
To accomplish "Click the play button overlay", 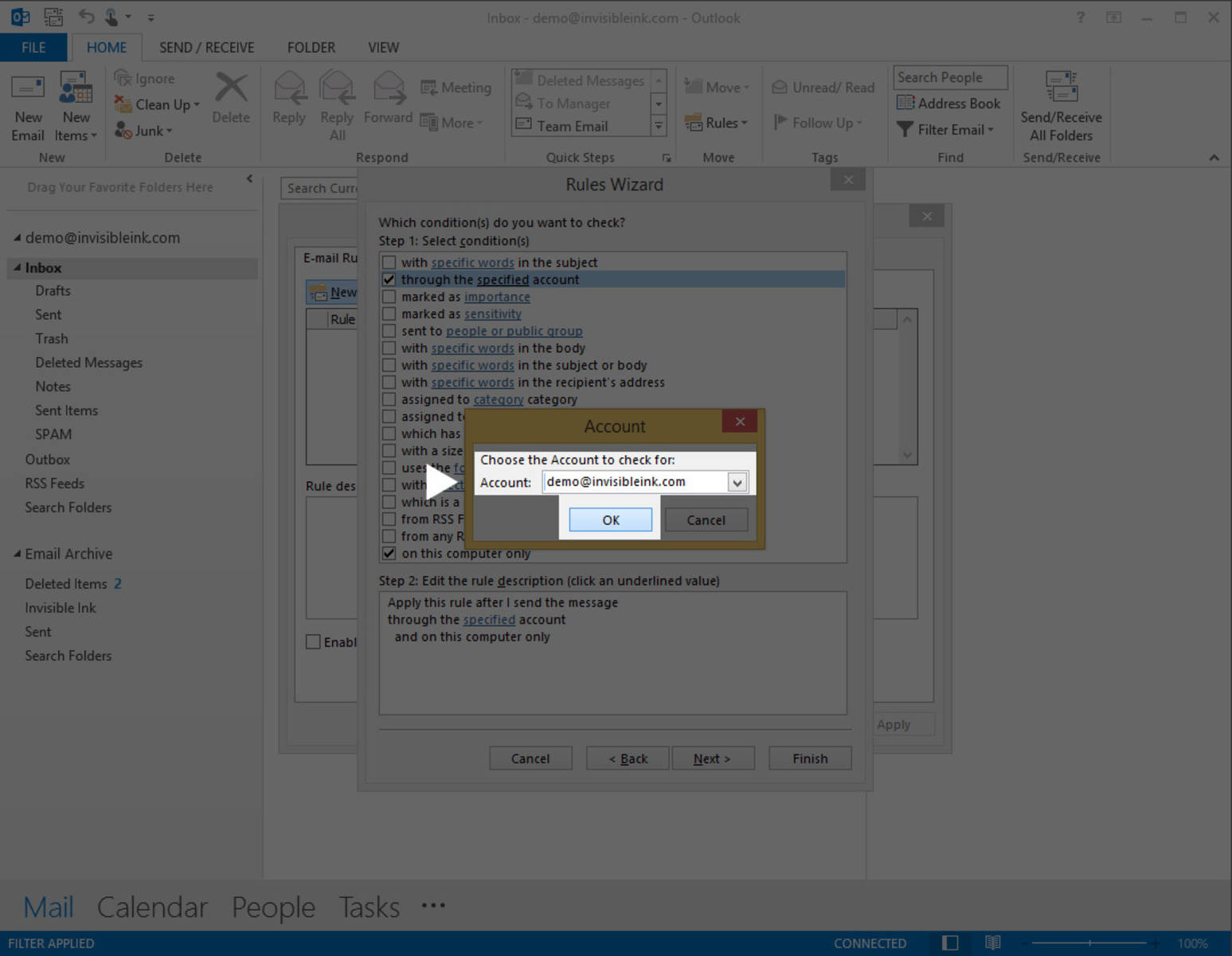I will 440,482.
